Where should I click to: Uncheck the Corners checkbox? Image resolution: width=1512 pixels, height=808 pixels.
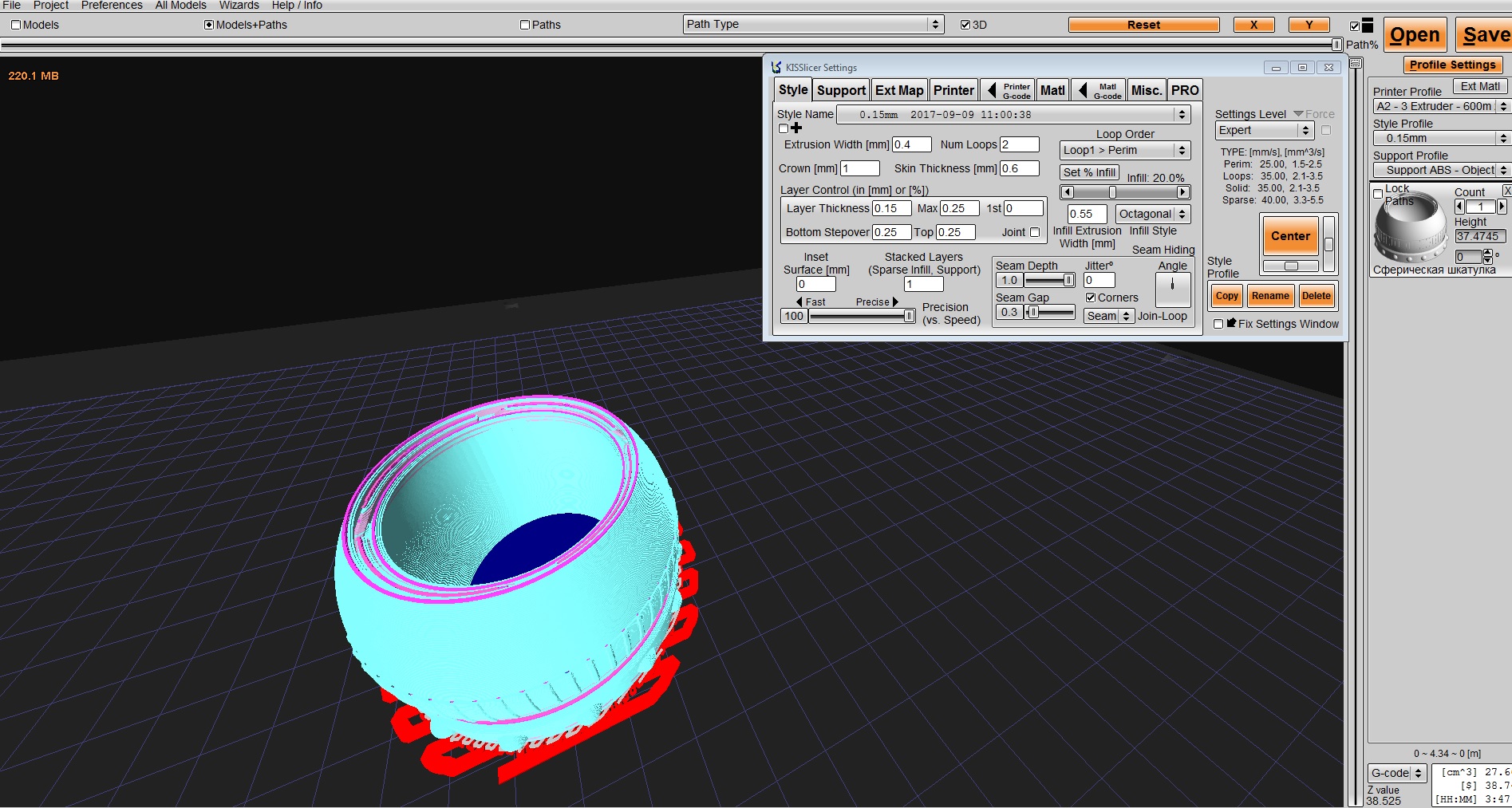(1091, 298)
